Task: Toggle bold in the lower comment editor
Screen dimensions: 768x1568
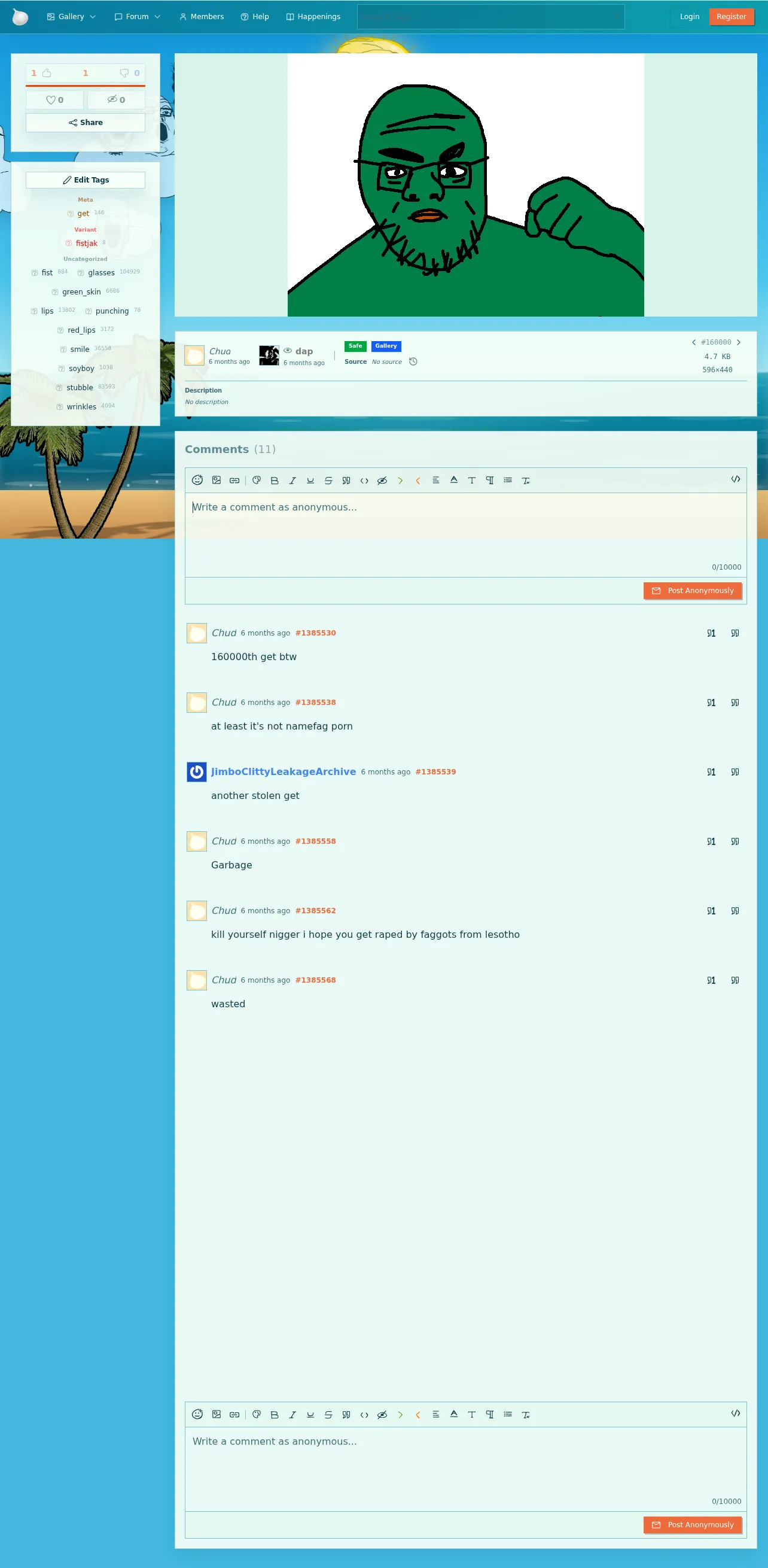Action: tap(275, 1414)
